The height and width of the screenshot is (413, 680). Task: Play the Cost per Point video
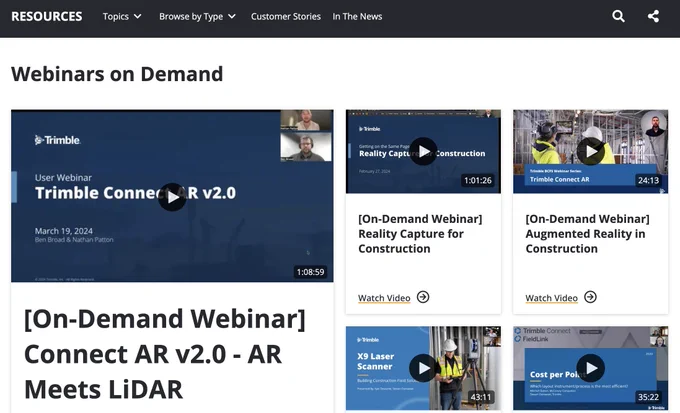click(x=591, y=368)
